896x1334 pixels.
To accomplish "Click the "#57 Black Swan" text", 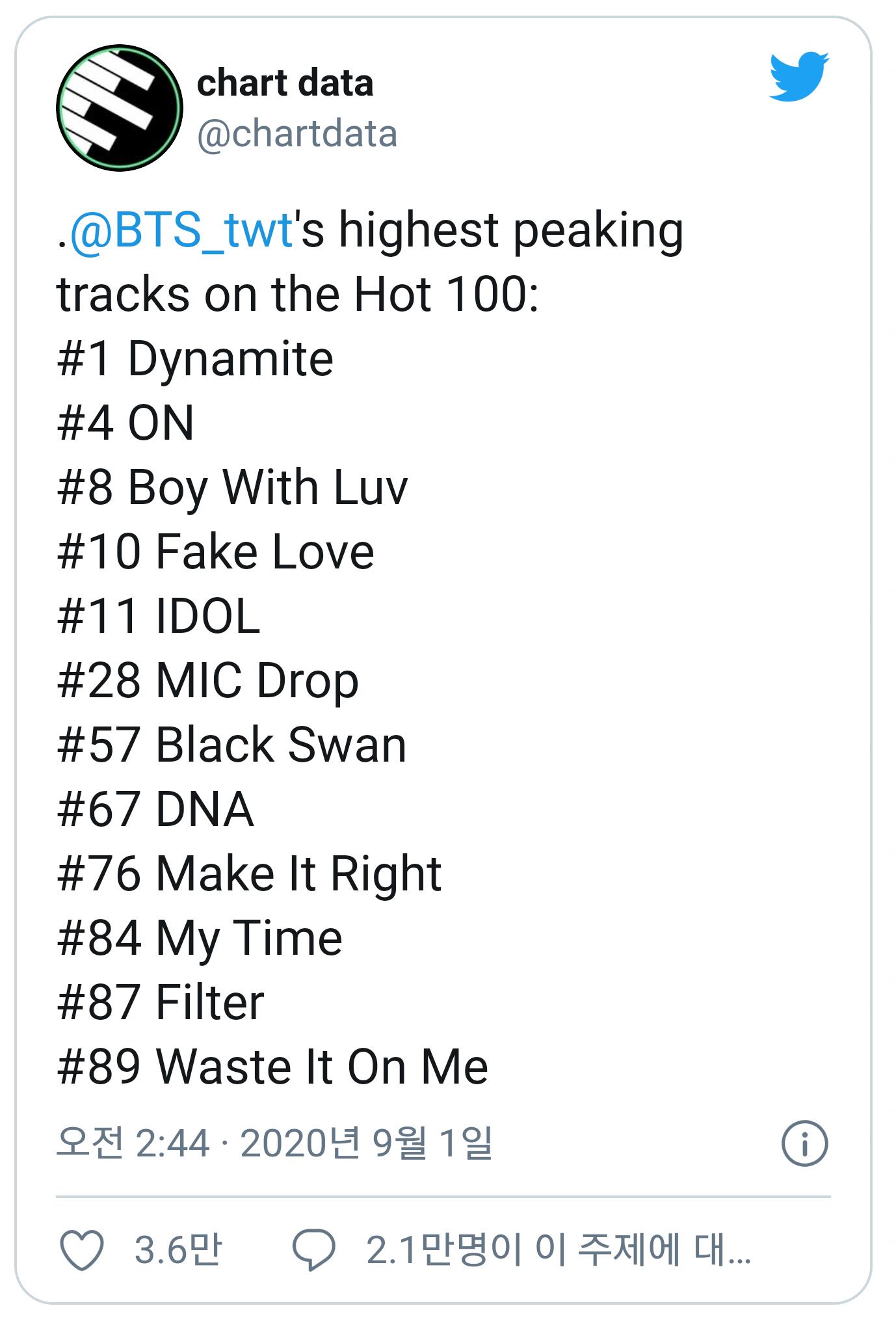I will pos(231,745).
